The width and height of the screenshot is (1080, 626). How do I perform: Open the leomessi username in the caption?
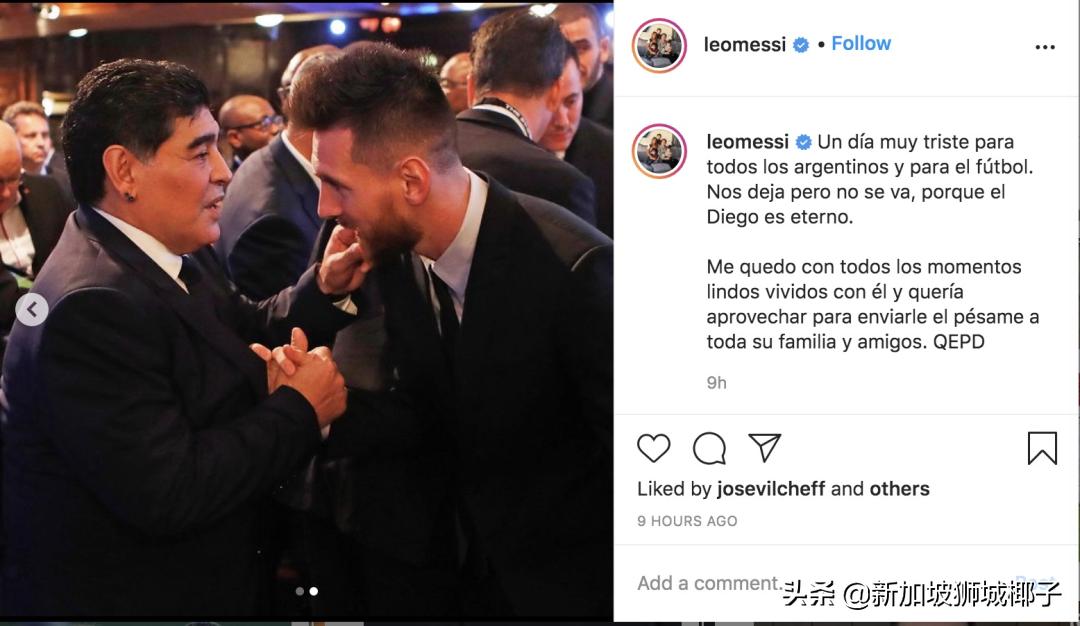pyautogui.click(x=747, y=142)
